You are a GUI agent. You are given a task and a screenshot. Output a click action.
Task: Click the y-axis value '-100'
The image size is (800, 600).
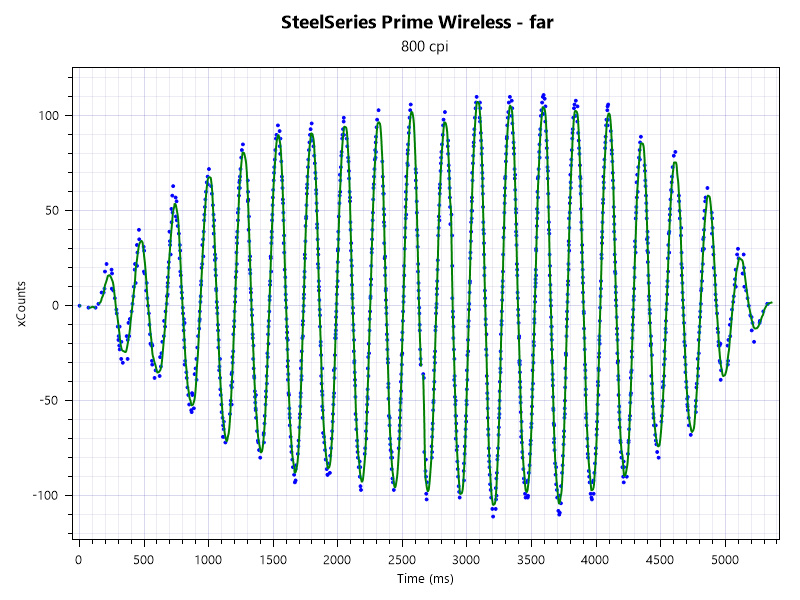coord(46,495)
